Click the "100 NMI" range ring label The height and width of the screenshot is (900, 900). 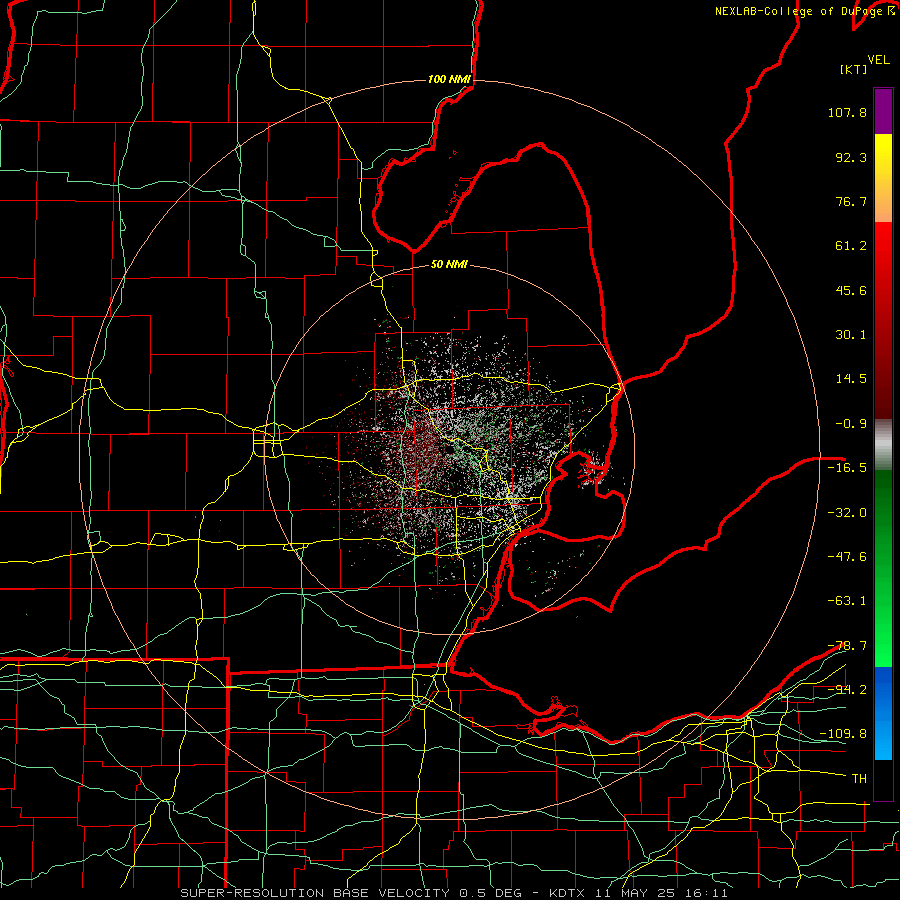[449, 79]
